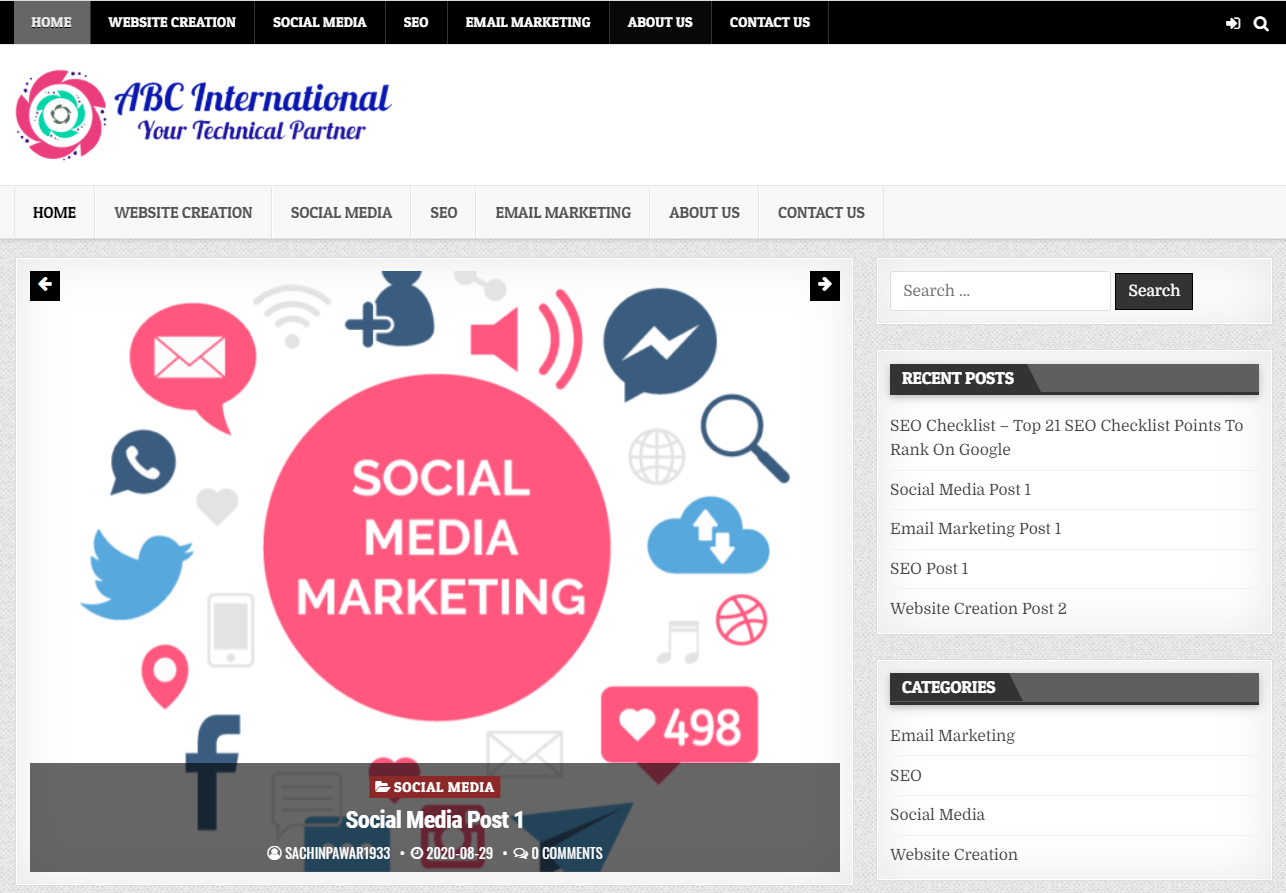
Task: Open SEO Post 1 recent post
Action: pyautogui.click(x=929, y=568)
